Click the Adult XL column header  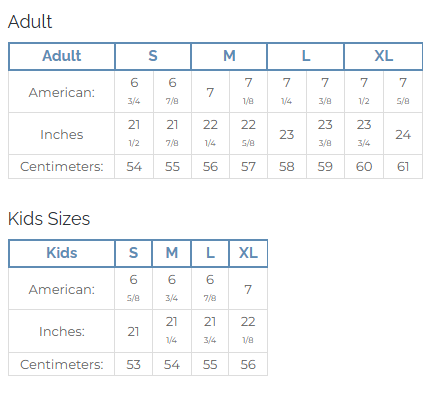(383, 56)
